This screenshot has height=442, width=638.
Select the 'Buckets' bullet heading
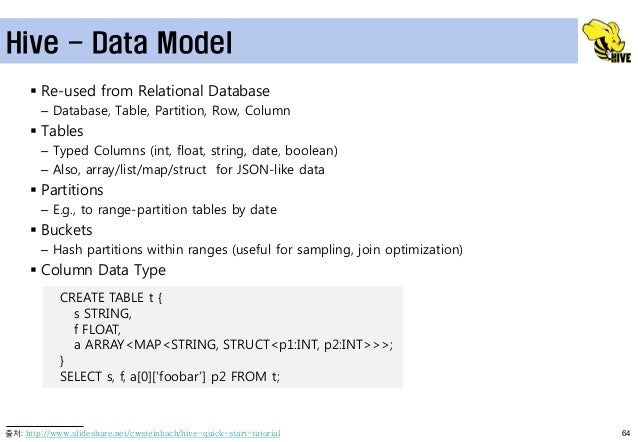pos(66,230)
